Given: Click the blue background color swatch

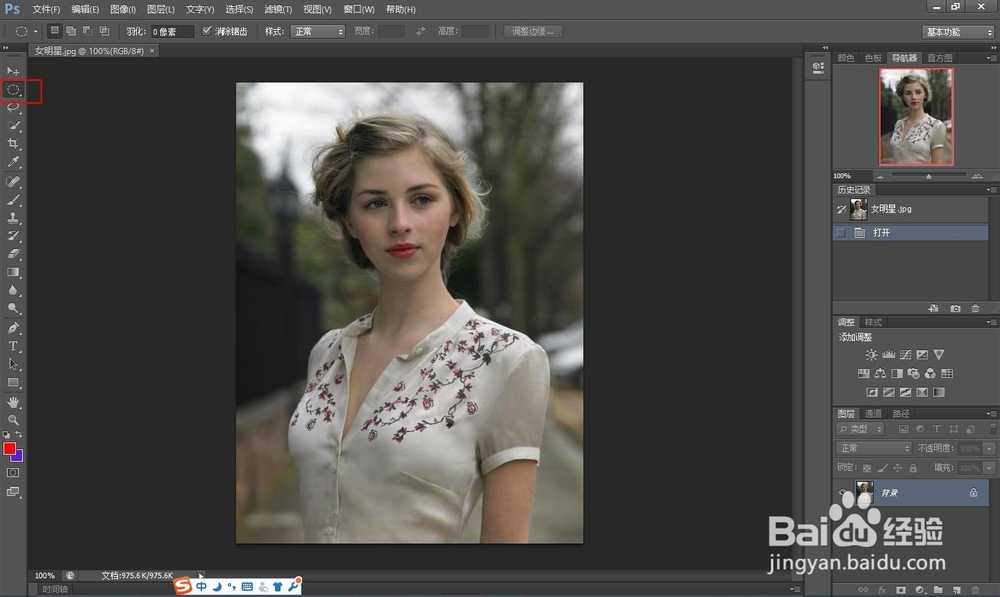Looking at the screenshot, I should (x=18, y=457).
